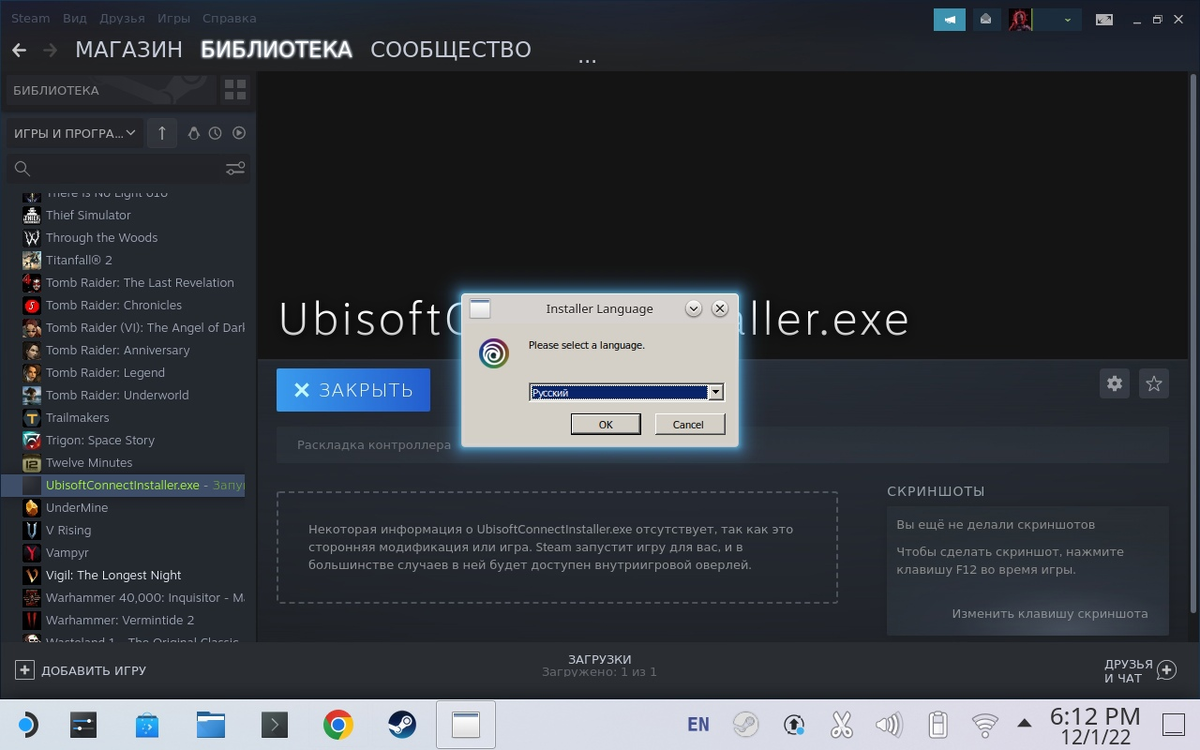Click ДОБАВИТЬ ИГРУ plus button
This screenshot has width=1200, height=750.
[x=80, y=671]
